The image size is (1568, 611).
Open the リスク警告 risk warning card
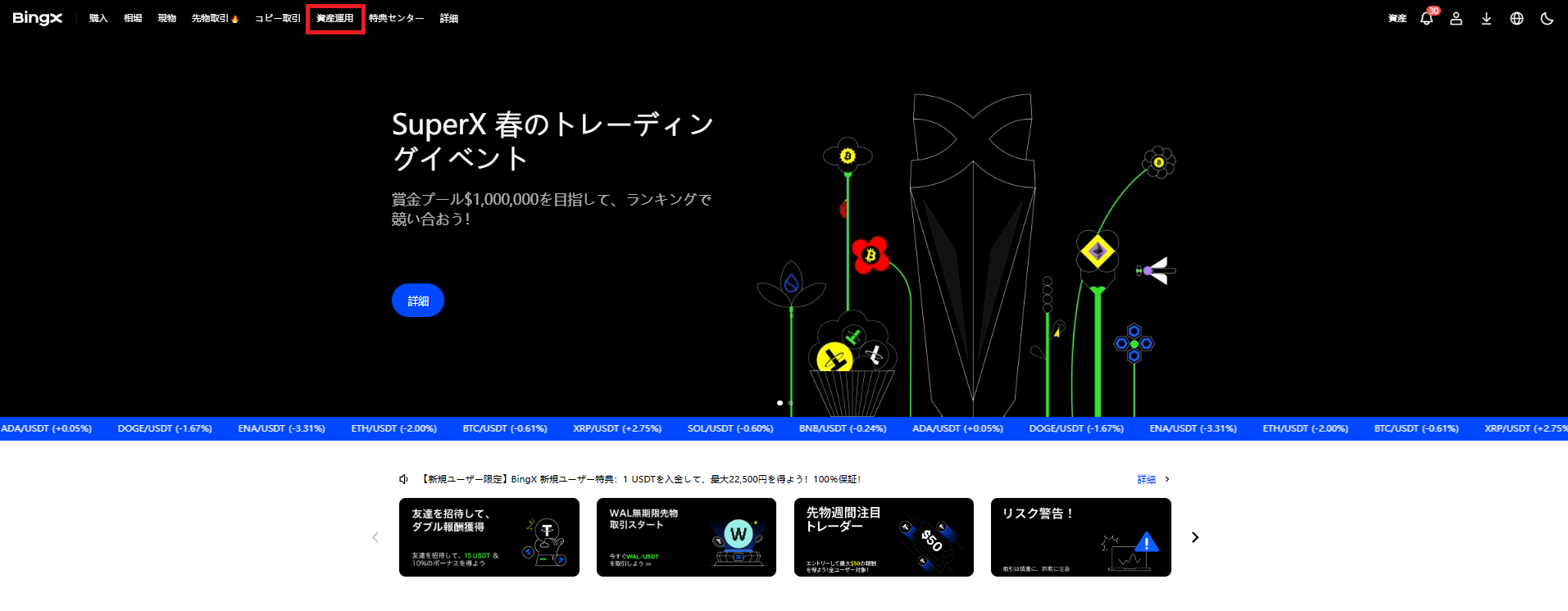[1080, 537]
